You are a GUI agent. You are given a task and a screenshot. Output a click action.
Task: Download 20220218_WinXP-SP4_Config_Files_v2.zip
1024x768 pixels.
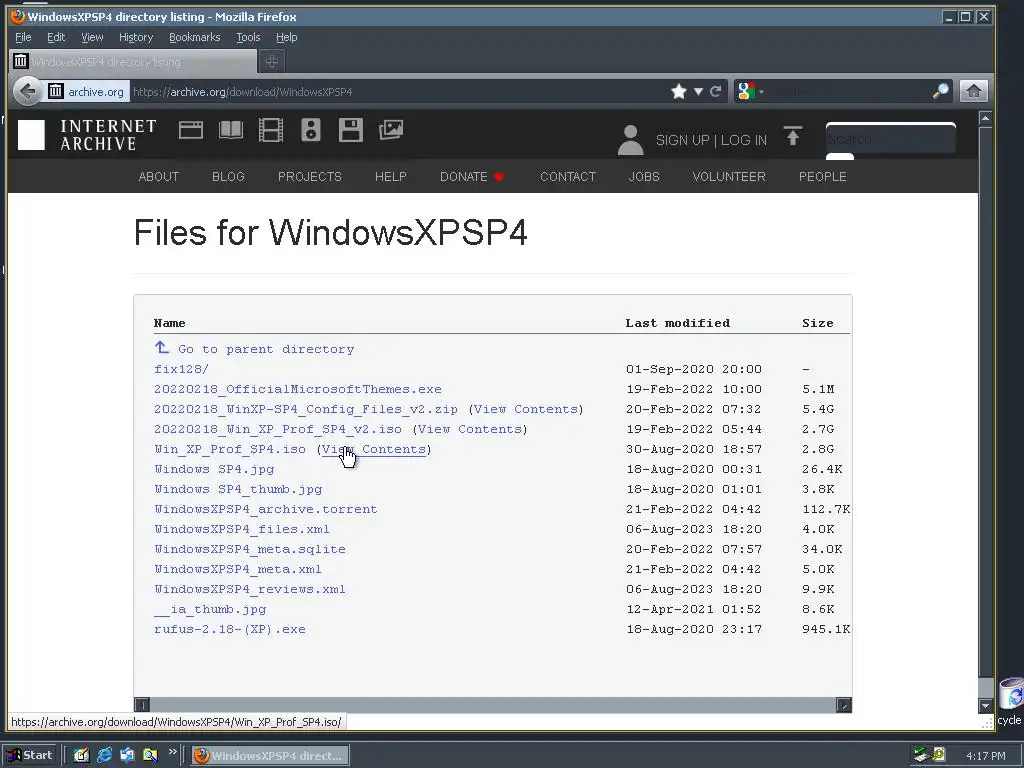(x=306, y=409)
